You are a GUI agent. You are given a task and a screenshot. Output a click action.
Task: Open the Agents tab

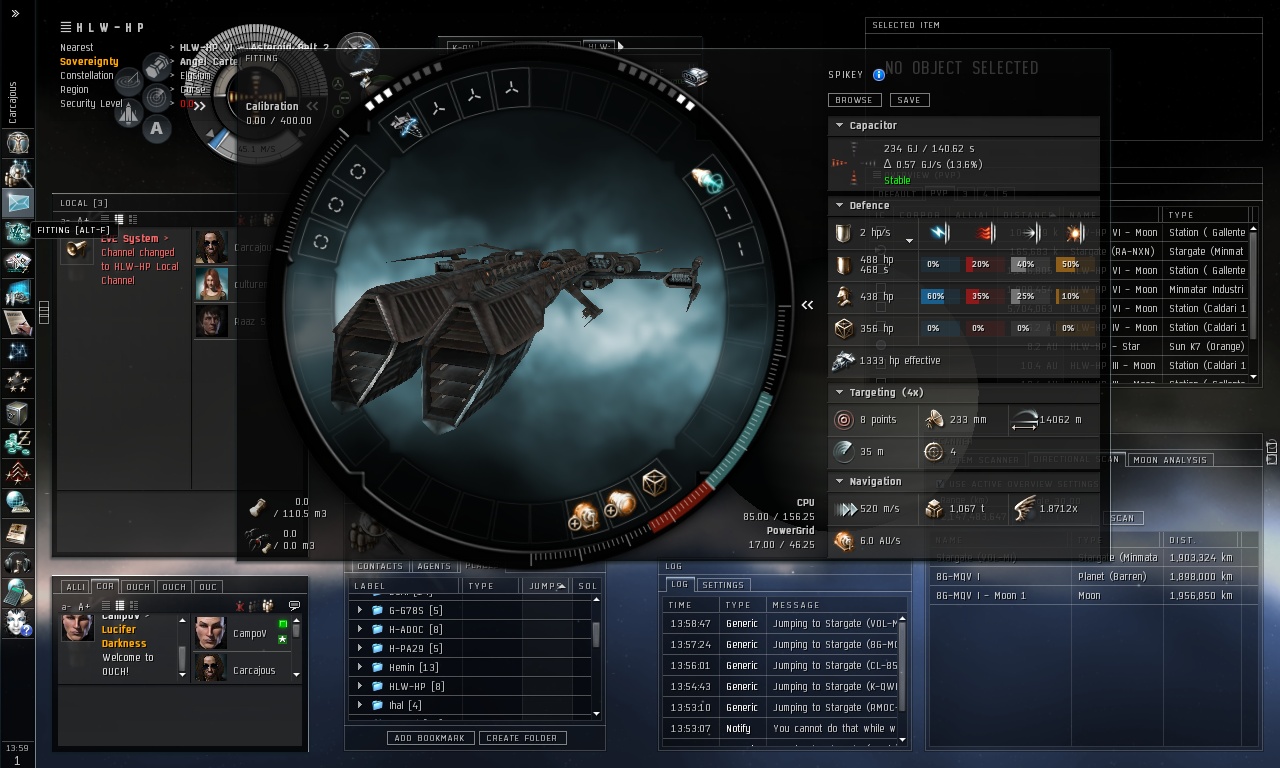point(434,567)
